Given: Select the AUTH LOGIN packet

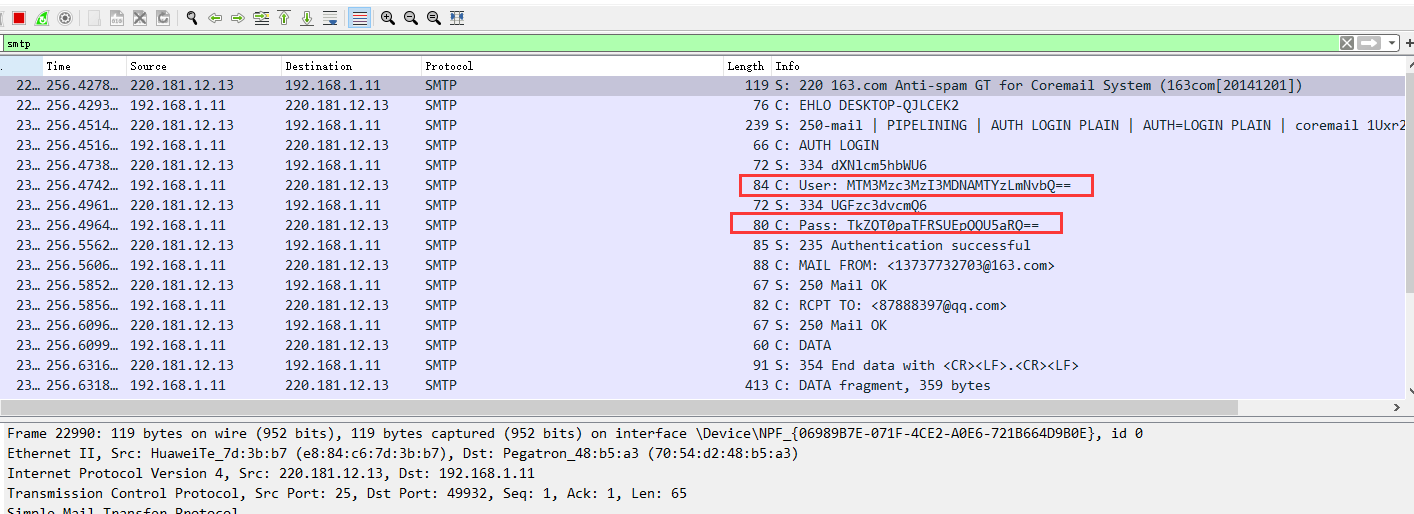Looking at the screenshot, I should pyautogui.click(x=702, y=145).
